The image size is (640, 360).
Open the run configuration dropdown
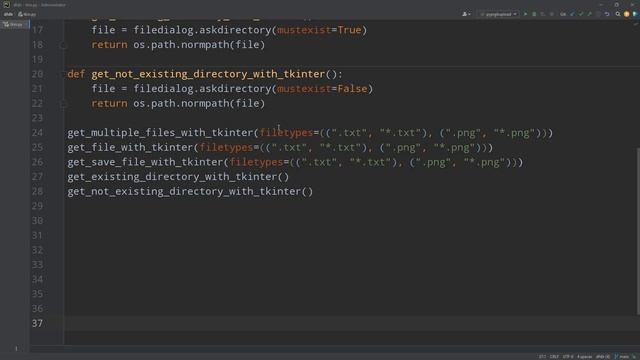pos(499,14)
